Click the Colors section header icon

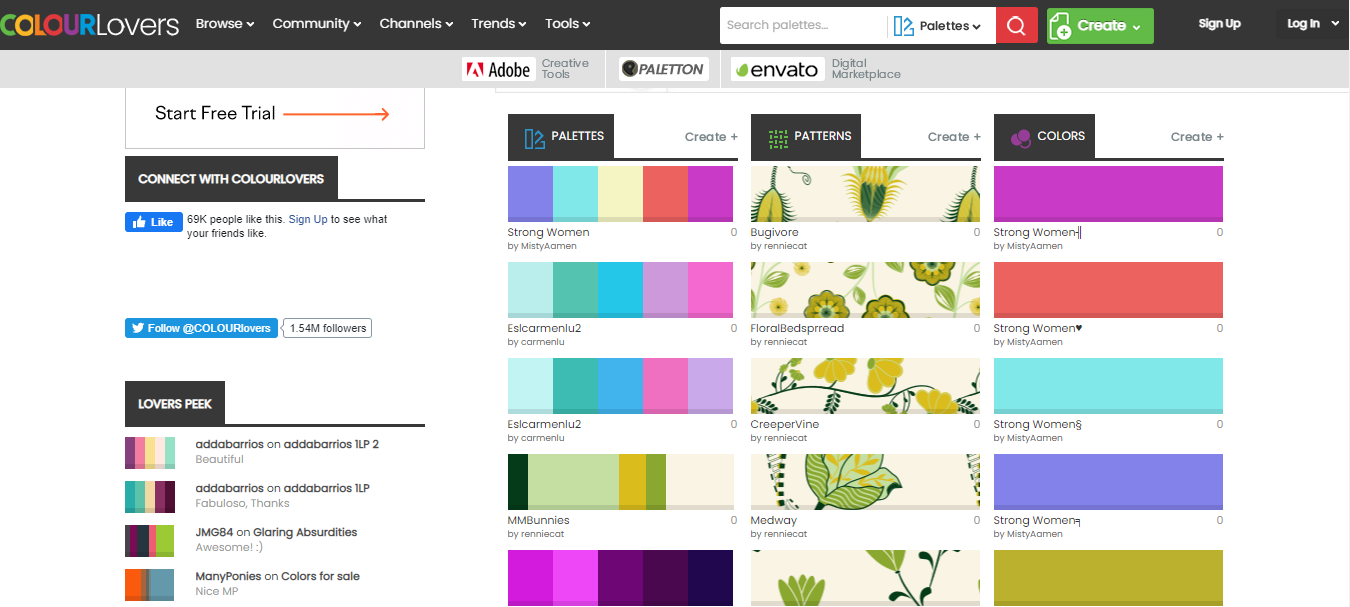[x=1020, y=138]
